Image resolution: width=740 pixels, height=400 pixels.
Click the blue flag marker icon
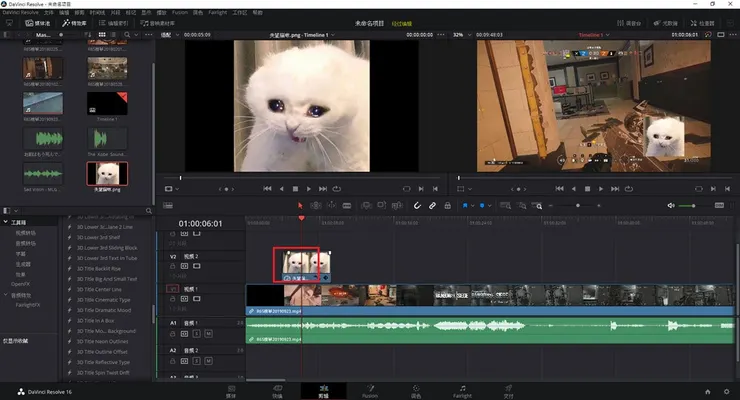465,205
